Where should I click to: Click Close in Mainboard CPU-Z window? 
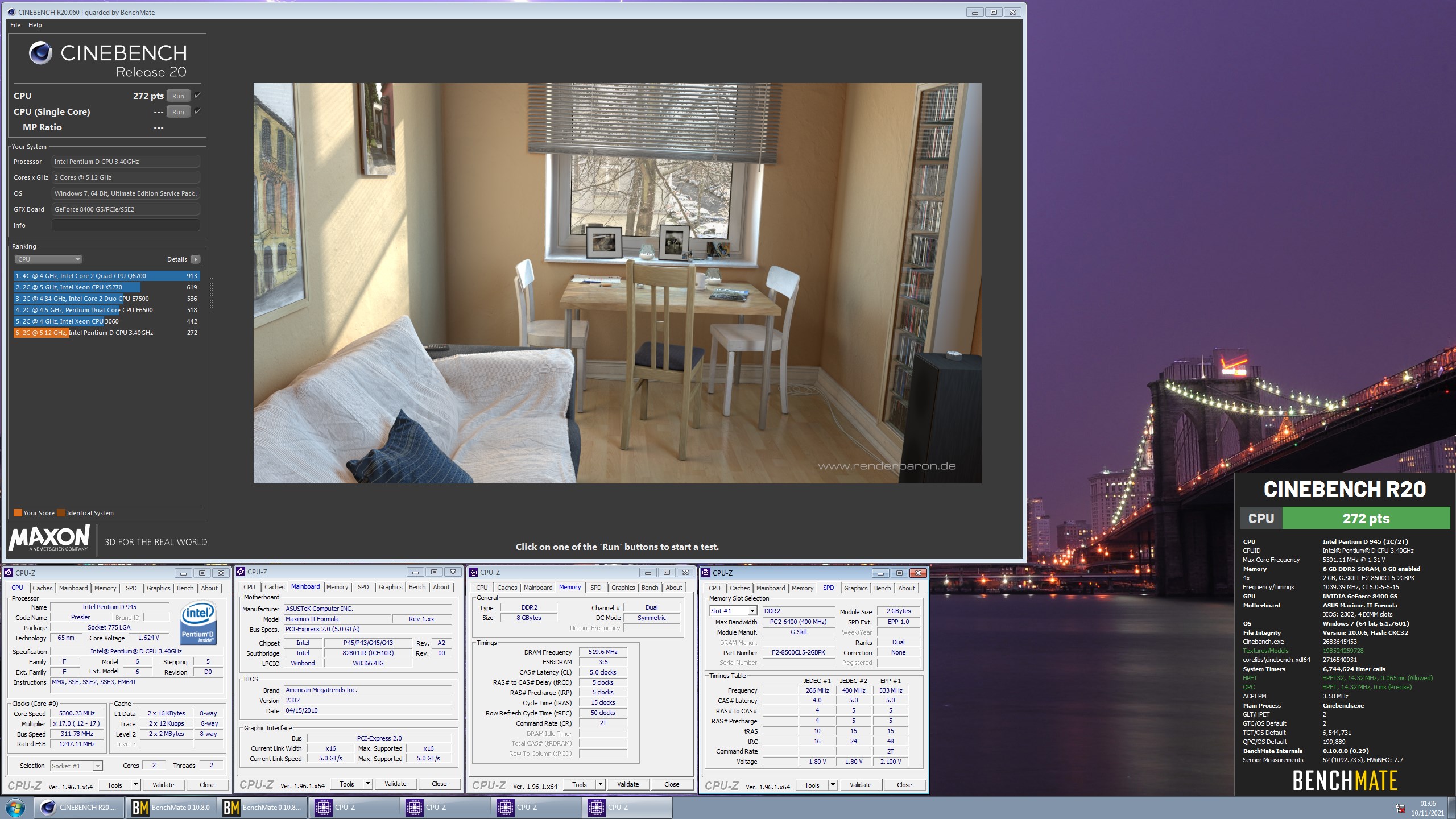coord(439,784)
